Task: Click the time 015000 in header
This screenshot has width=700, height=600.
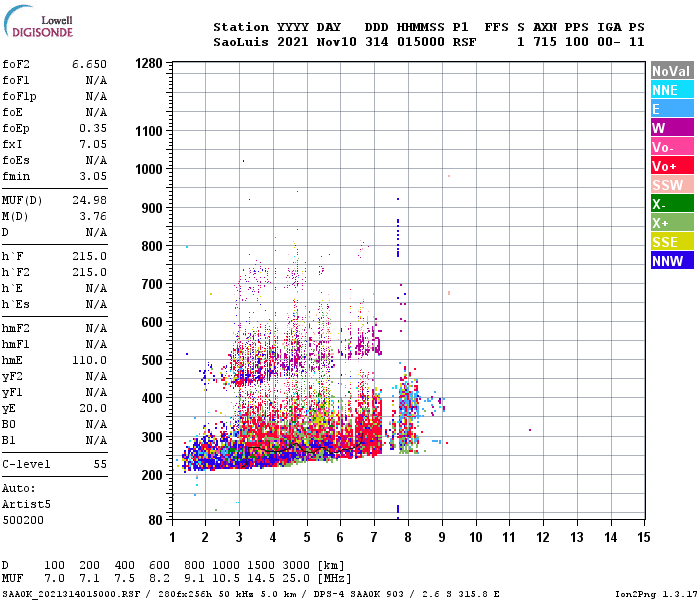Action: (x=421, y=42)
